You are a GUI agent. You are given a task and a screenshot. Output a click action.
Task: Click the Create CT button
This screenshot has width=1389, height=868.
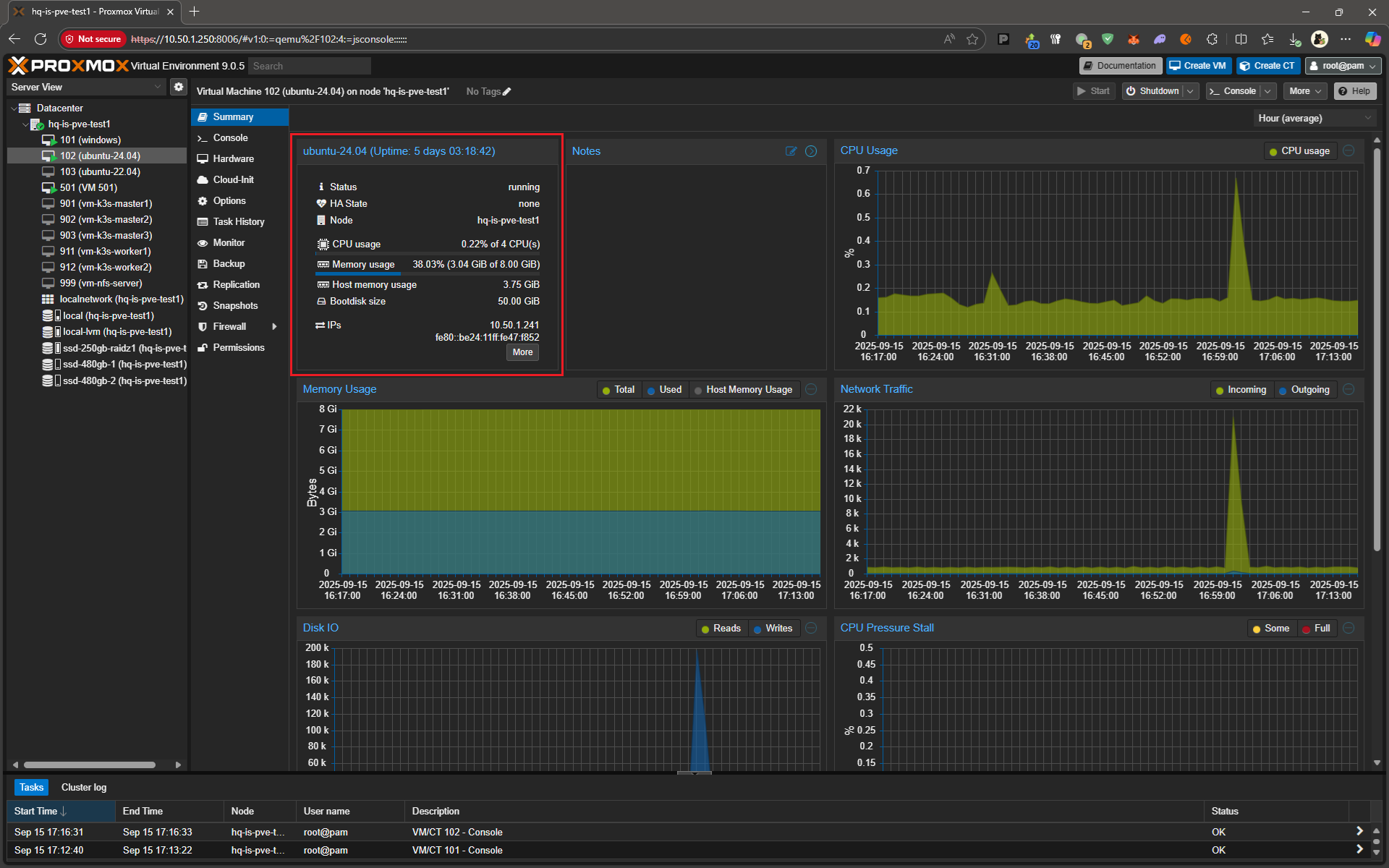point(1267,66)
